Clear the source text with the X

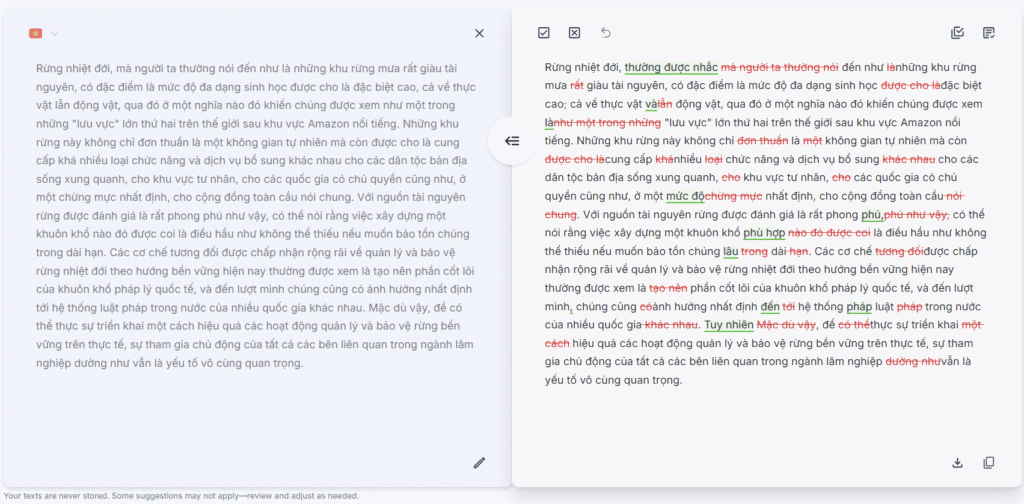pyautogui.click(x=479, y=33)
